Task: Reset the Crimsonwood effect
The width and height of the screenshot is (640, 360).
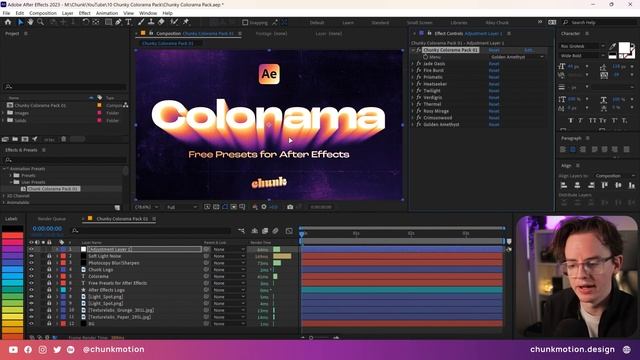Action: coord(494,118)
